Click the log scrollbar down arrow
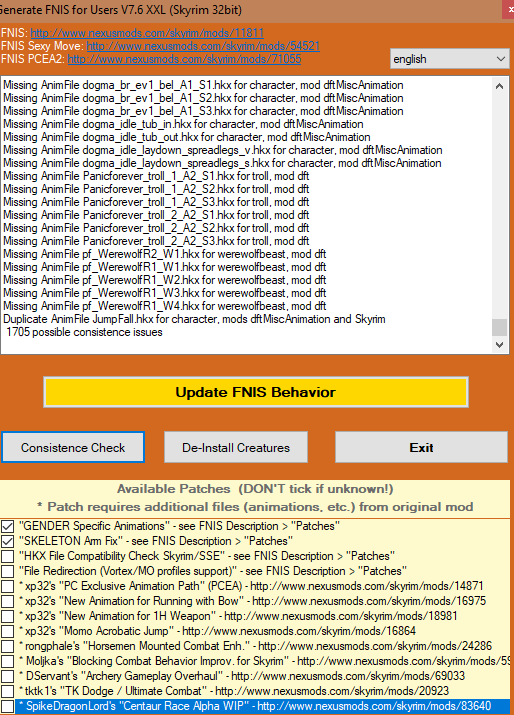 click(499, 345)
